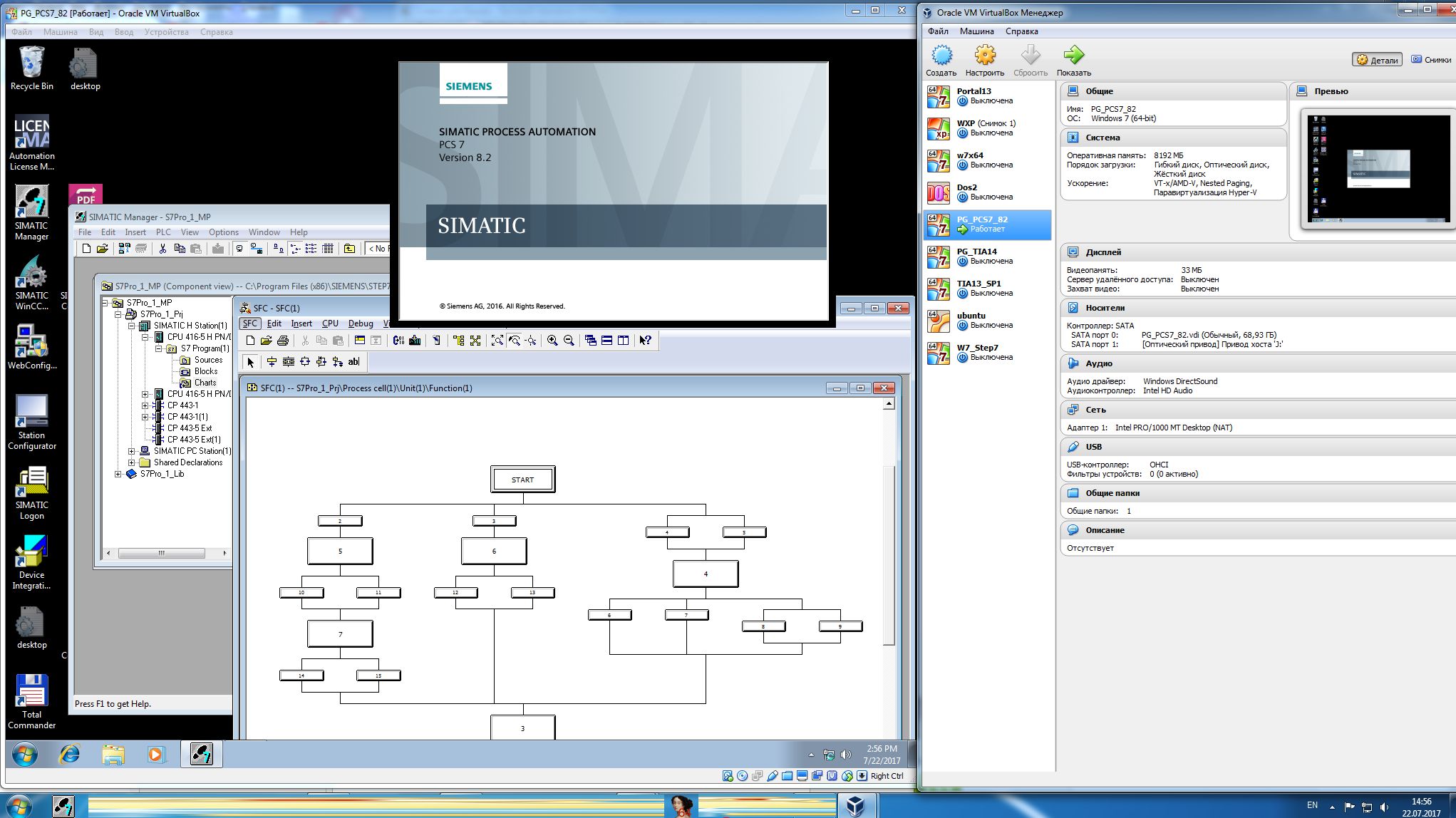The width and height of the screenshot is (1456, 818).
Task: Click the optical disk status icon
Action: pos(742,776)
